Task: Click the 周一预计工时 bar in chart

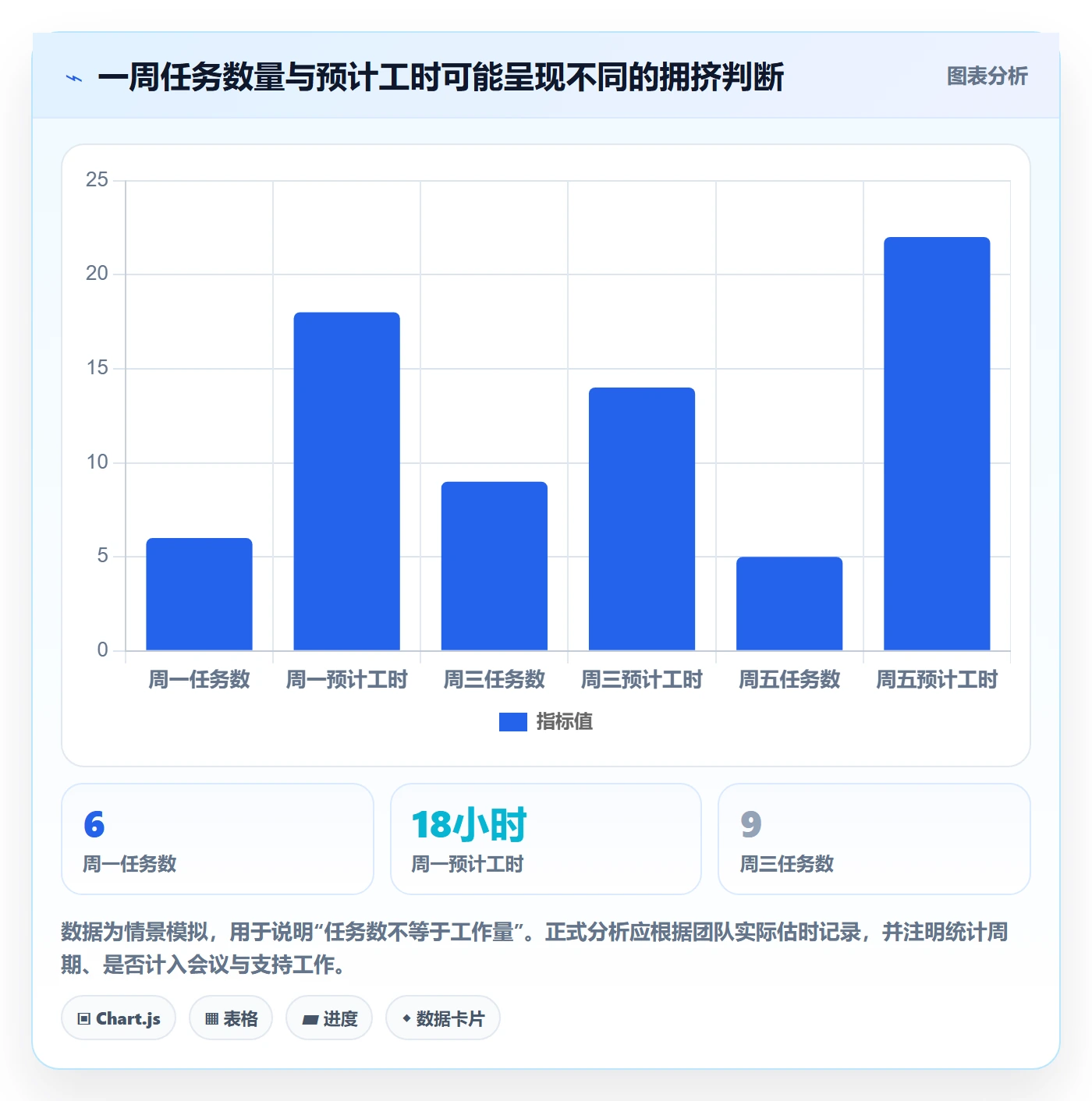Action: tap(347, 481)
